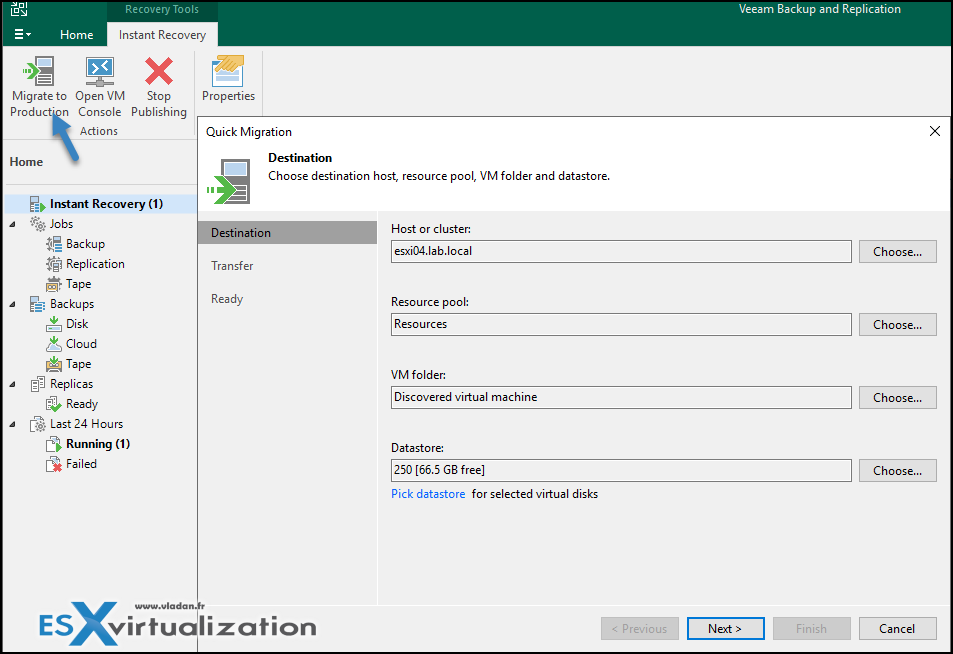Click the Instant Recovery tree icon
Screen dimensions: 953x654
[38, 204]
